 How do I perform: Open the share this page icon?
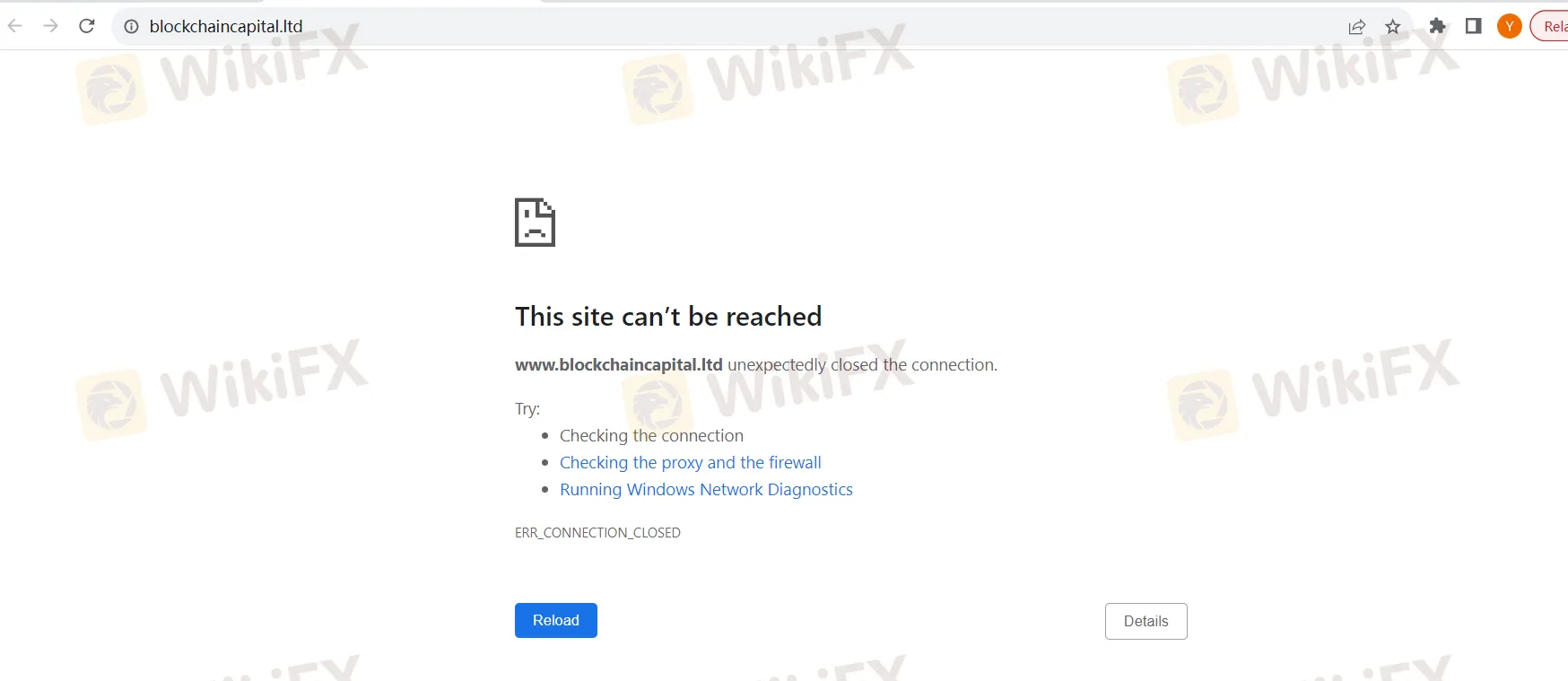1357,27
